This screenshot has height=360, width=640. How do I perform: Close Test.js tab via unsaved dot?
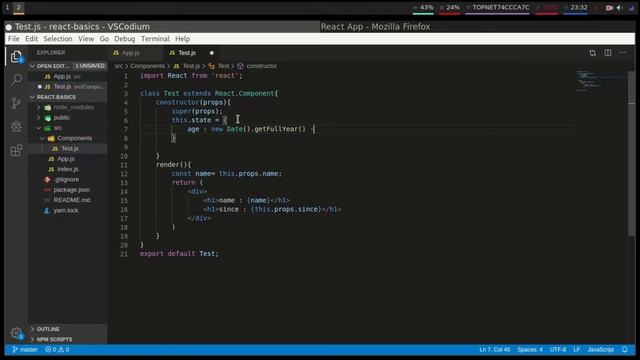[211, 53]
